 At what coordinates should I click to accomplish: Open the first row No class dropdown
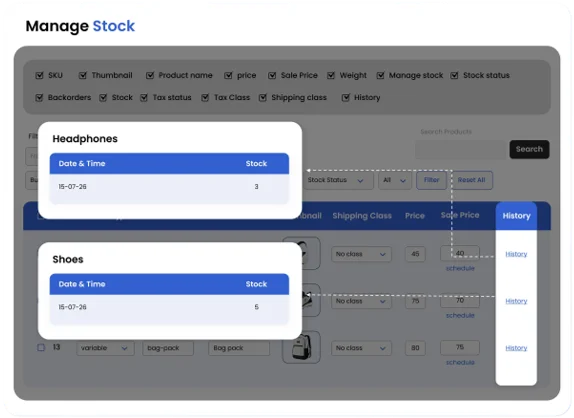click(361, 254)
